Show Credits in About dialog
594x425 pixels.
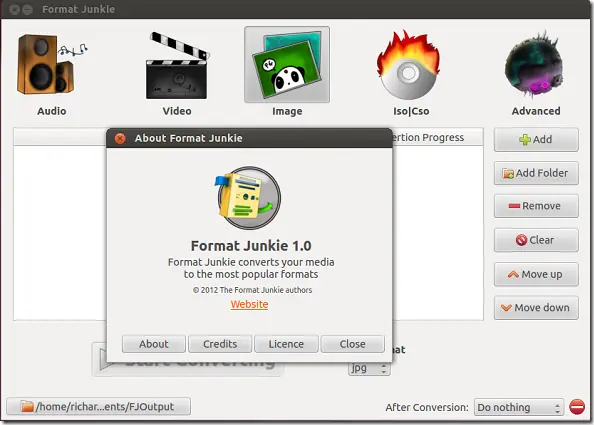click(220, 344)
